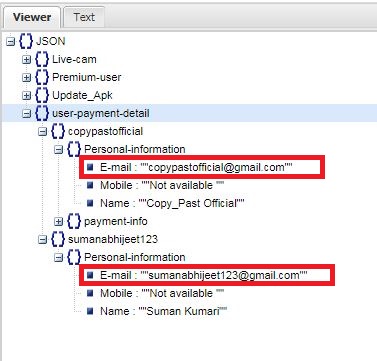
Task: Click the braces icon beside payment-info
Action: click(x=74, y=221)
